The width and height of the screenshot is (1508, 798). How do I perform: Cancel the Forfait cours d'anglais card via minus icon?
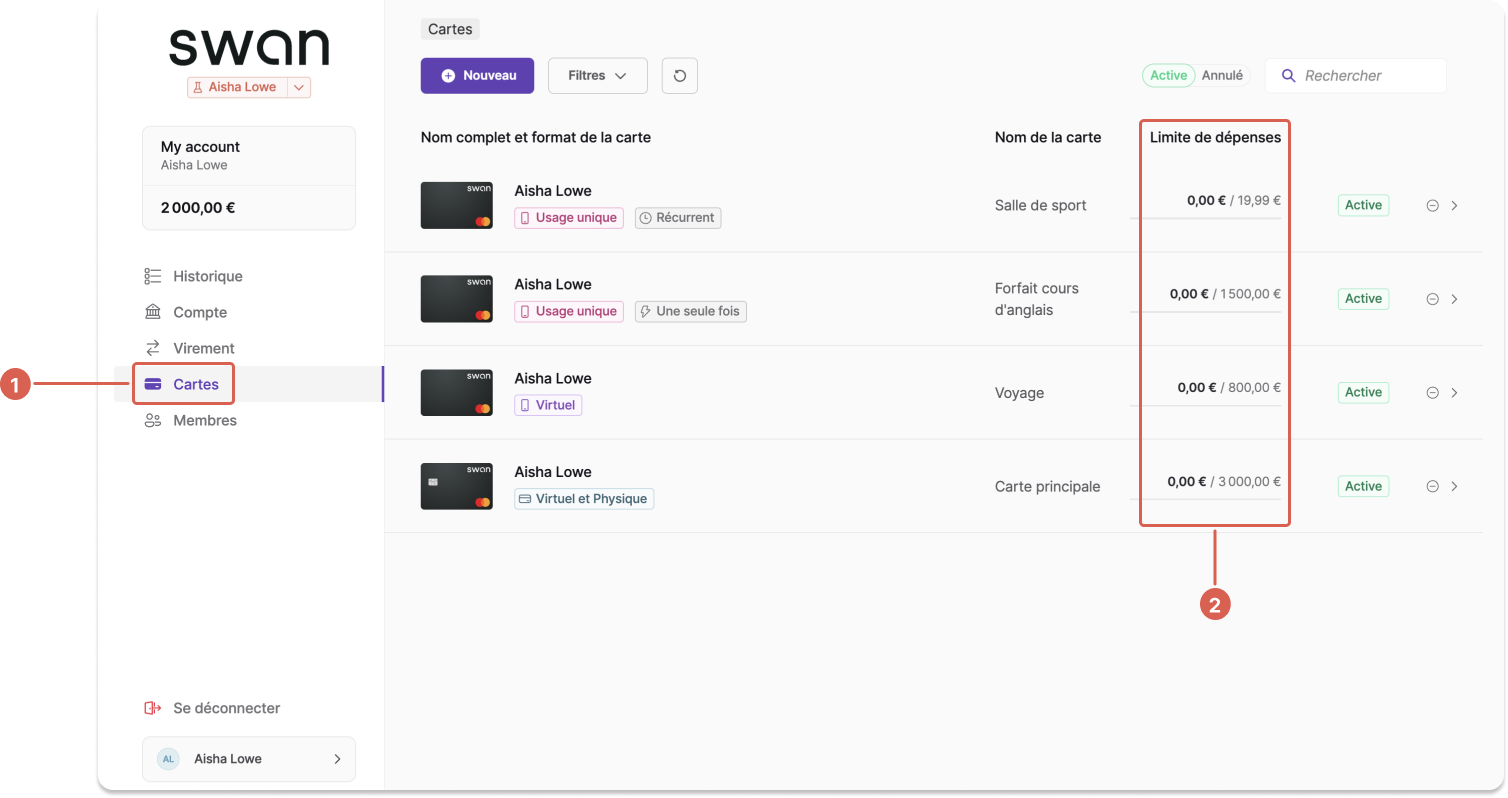(x=1432, y=299)
